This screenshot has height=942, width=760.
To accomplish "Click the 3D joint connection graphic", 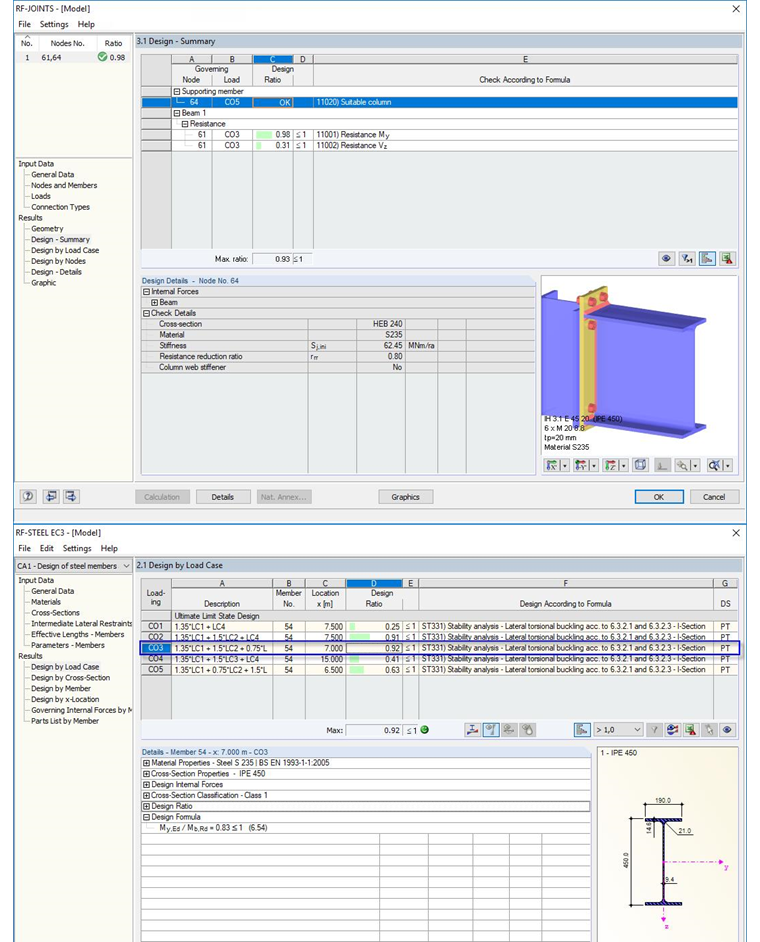I will pyautogui.click(x=625, y=362).
